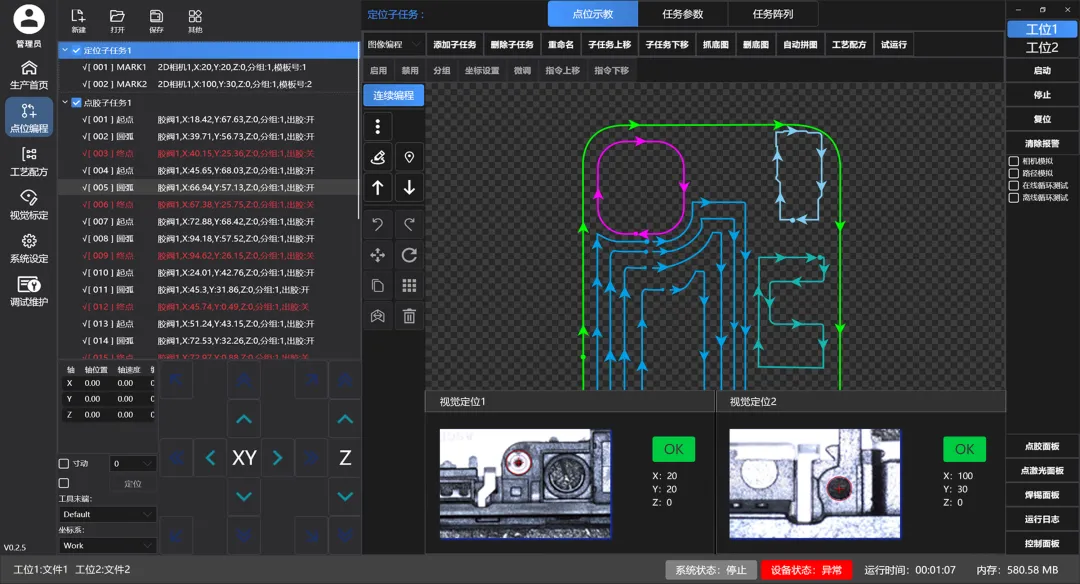This screenshot has height=584, width=1080.
Task: Enable 寸动 jog checkbox
Action: point(64,463)
